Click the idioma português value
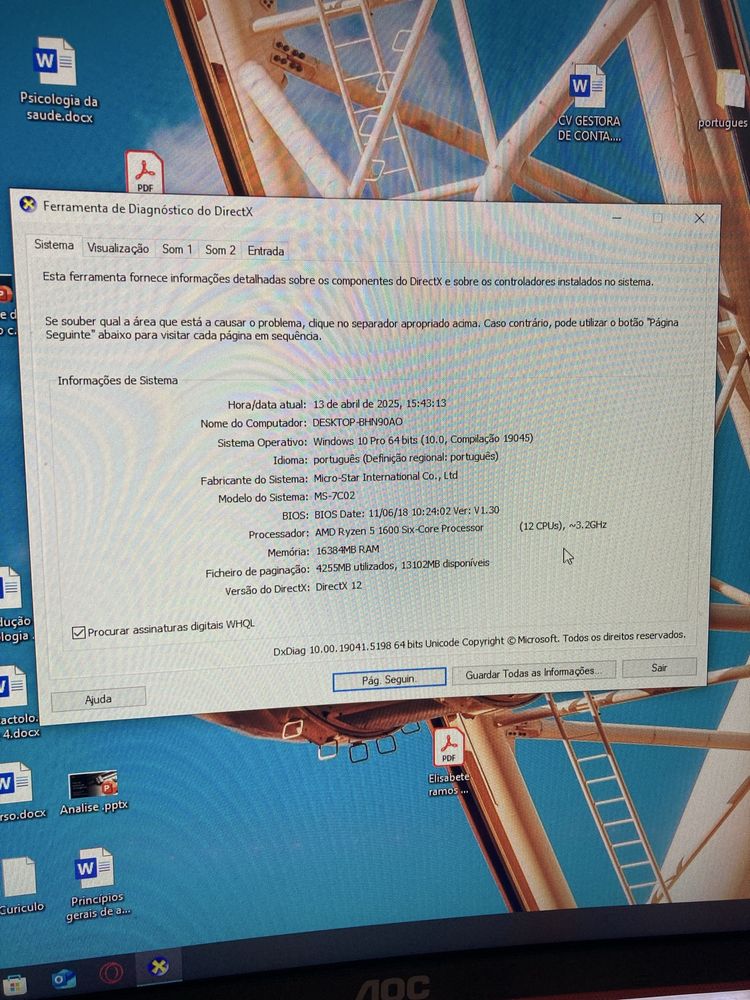Screen dimensions: 750x1000 pos(406,458)
